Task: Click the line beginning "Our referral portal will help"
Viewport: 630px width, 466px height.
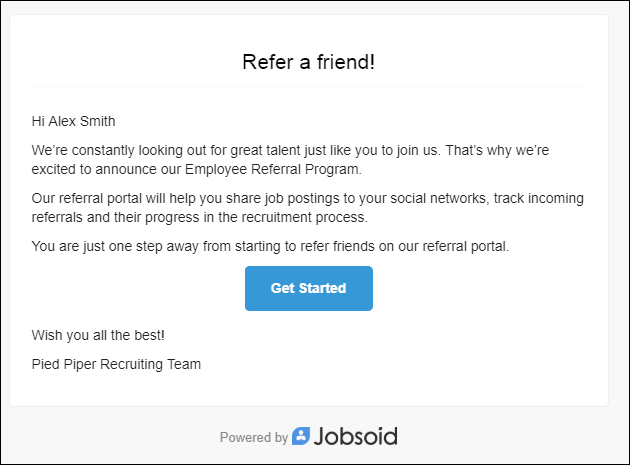Action: 307,198
